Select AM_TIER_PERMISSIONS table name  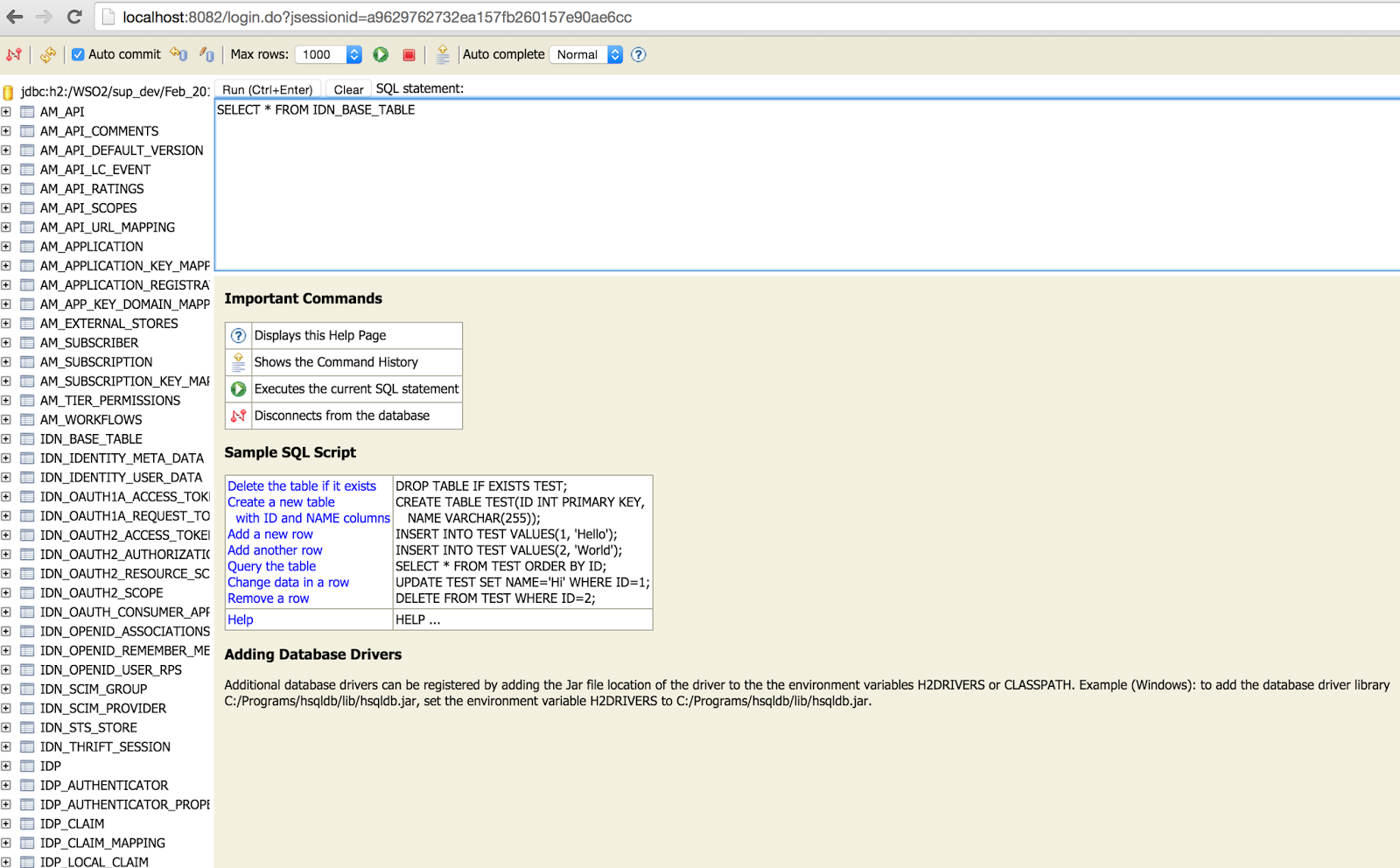pos(110,401)
